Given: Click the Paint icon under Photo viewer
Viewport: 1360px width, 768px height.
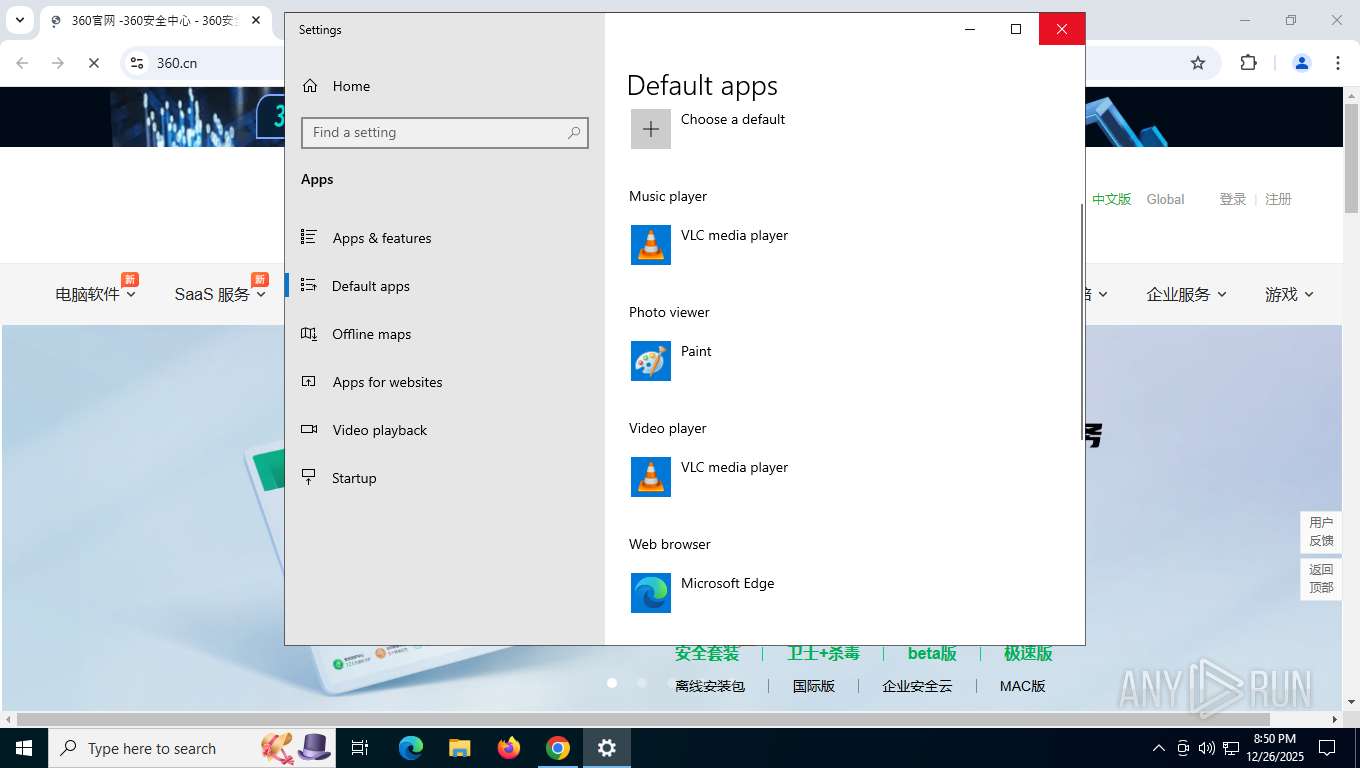Looking at the screenshot, I should pyautogui.click(x=651, y=361).
